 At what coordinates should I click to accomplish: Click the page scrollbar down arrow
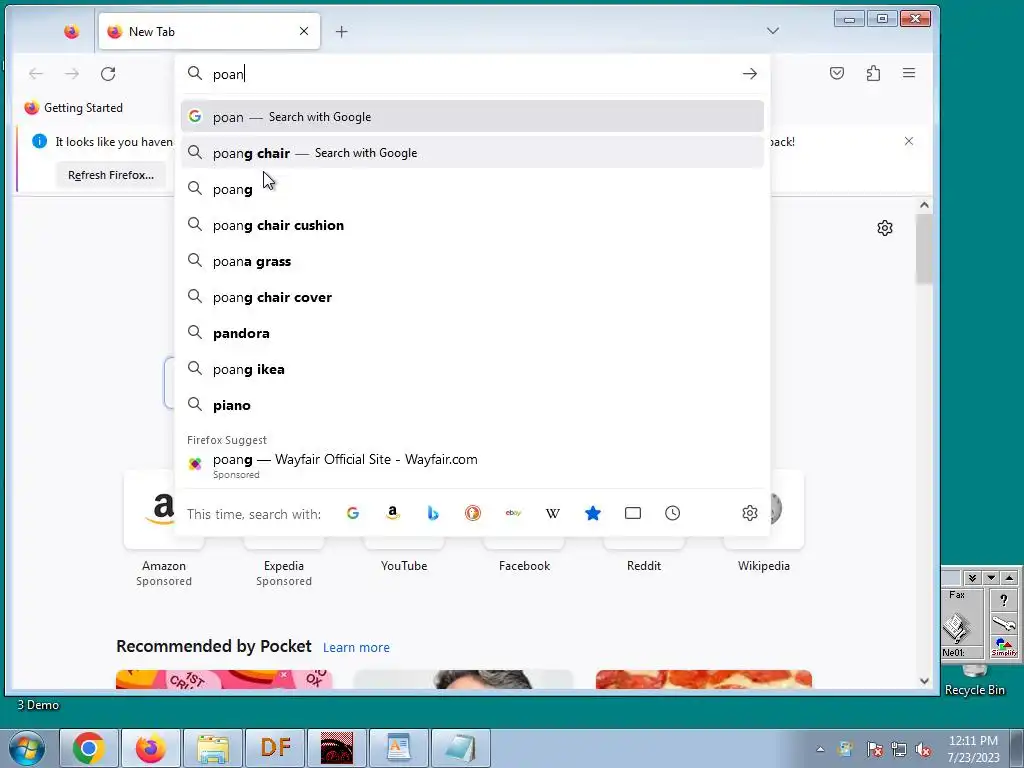(x=924, y=680)
